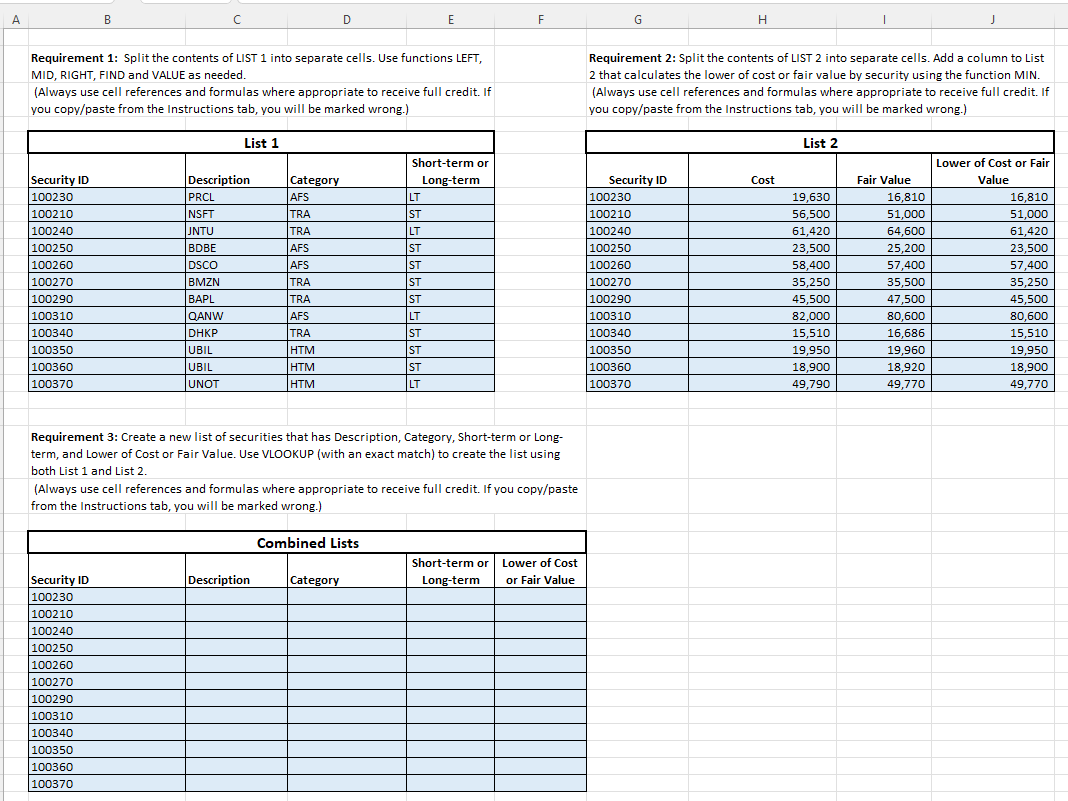1068x801 pixels.
Task: Click the Fair Value header in List 2
Action: 883,180
